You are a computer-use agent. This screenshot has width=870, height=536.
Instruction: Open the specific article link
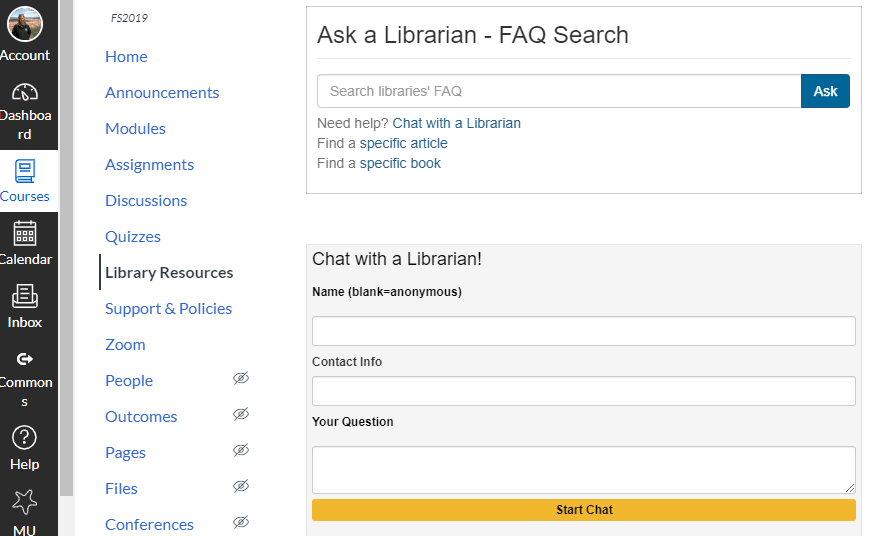(403, 143)
